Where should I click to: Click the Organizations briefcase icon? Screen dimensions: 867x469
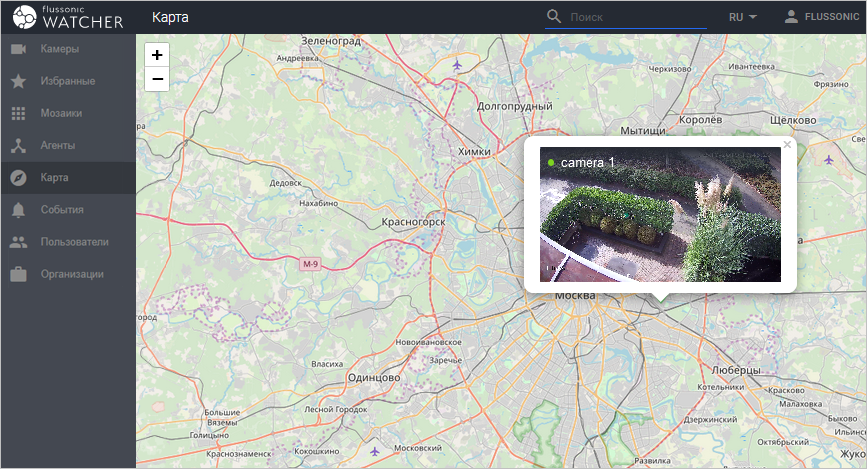[18, 274]
